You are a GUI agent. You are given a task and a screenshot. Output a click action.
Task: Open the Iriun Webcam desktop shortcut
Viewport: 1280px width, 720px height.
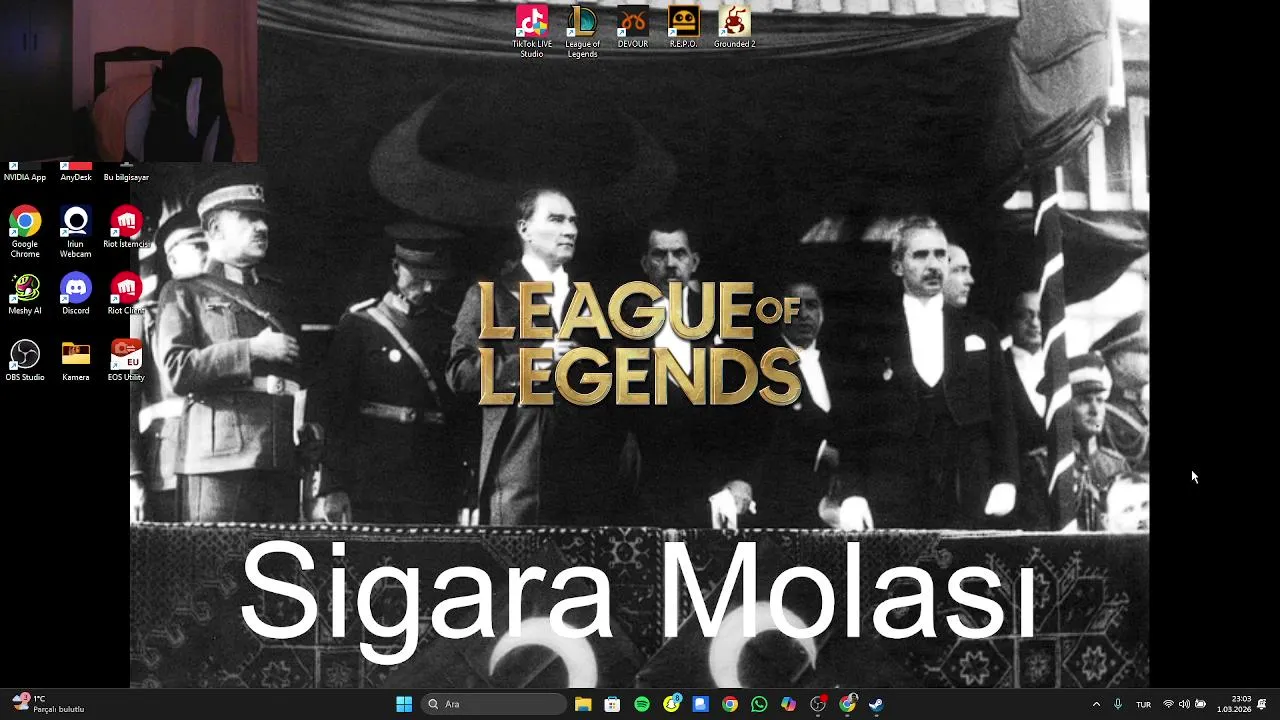(x=76, y=233)
